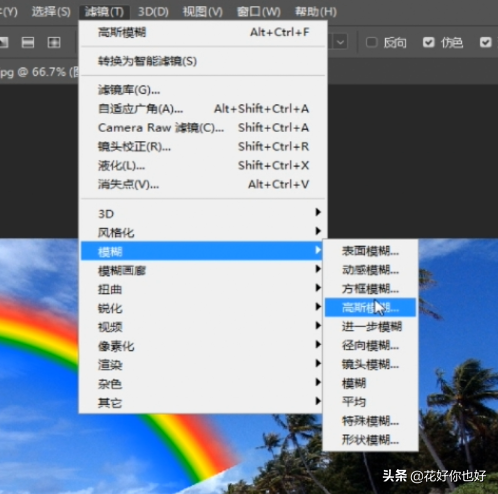Choose 镜头校正(R)...
This screenshot has width=498, height=494.
(203, 147)
